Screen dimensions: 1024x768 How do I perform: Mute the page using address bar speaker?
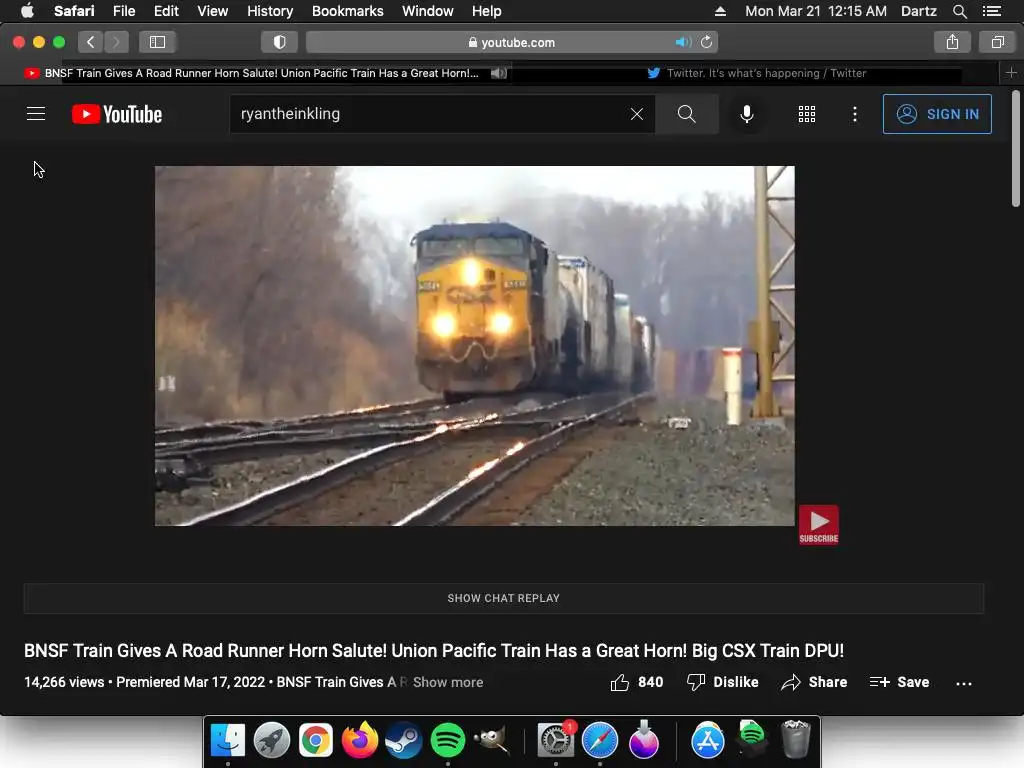tap(682, 42)
